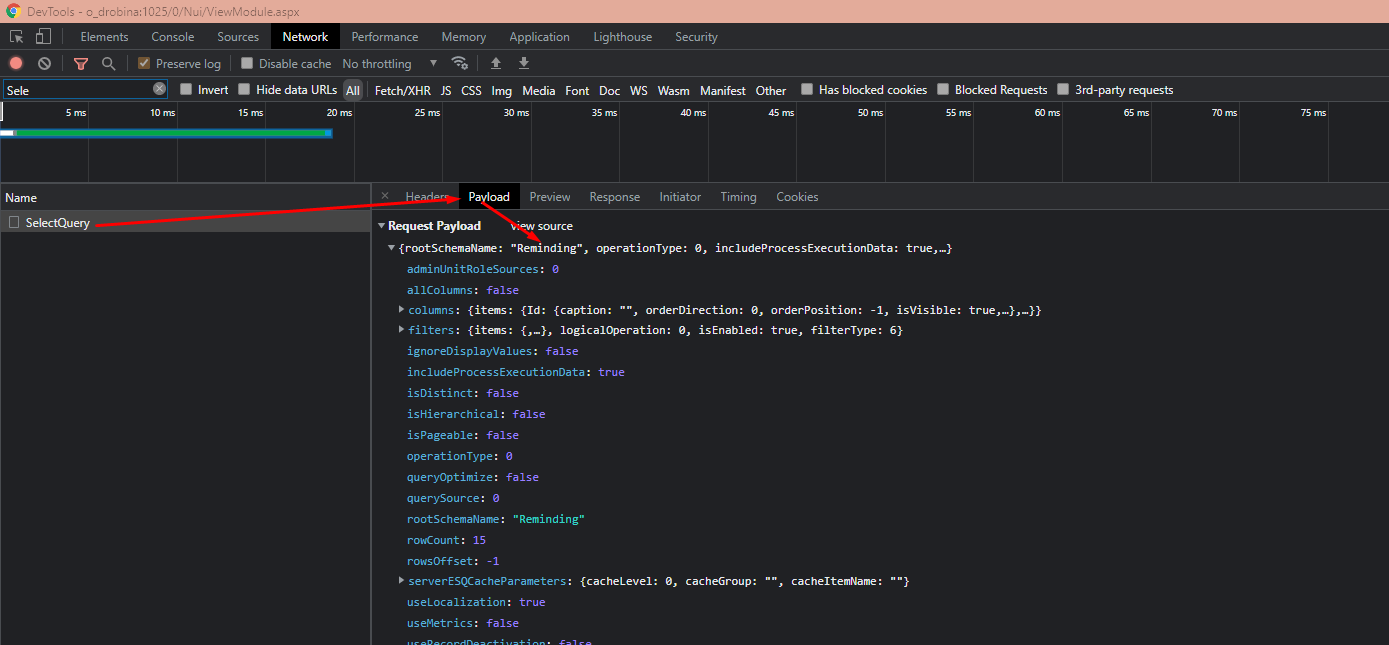Expand serverESQCacheParameters object
The width and height of the screenshot is (1389, 645).
402,580
